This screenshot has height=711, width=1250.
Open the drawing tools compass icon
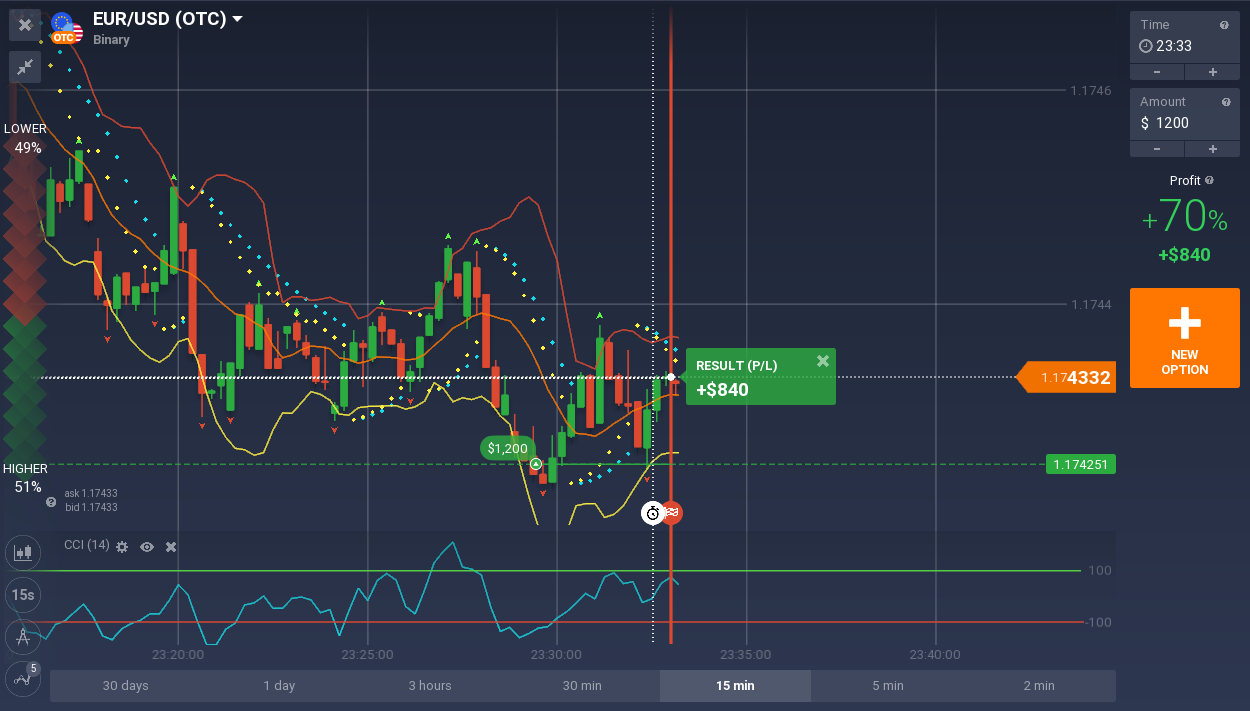pos(22,637)
